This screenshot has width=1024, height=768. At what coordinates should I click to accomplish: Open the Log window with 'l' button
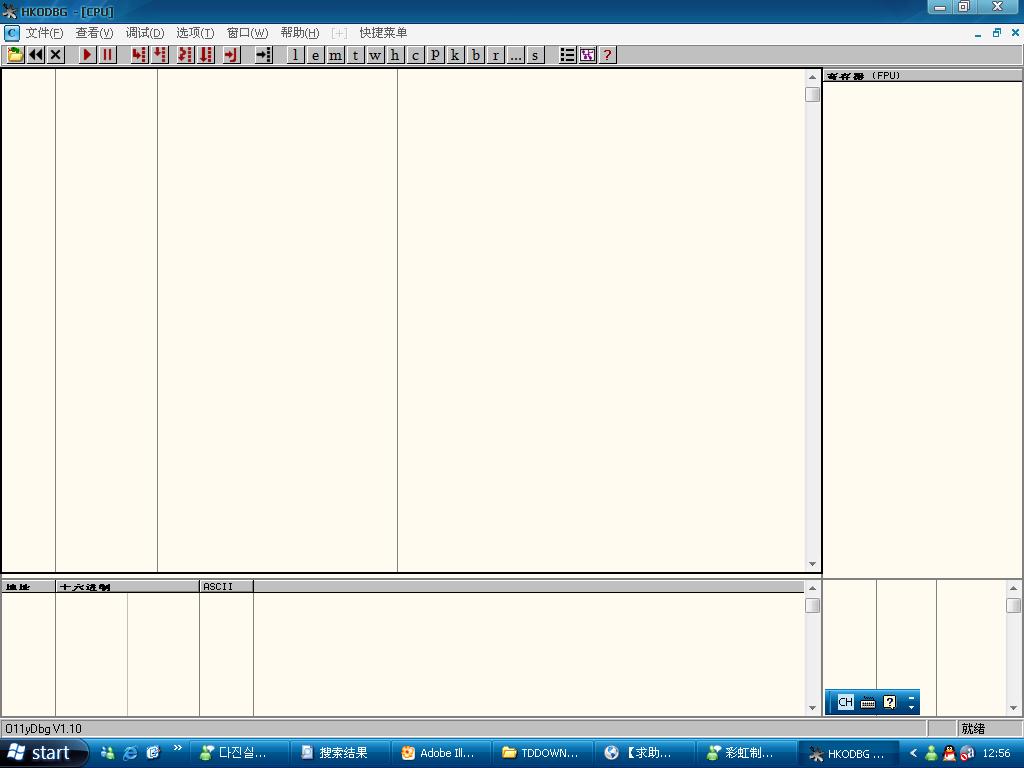pyautogui.click(x=295, y=55)
